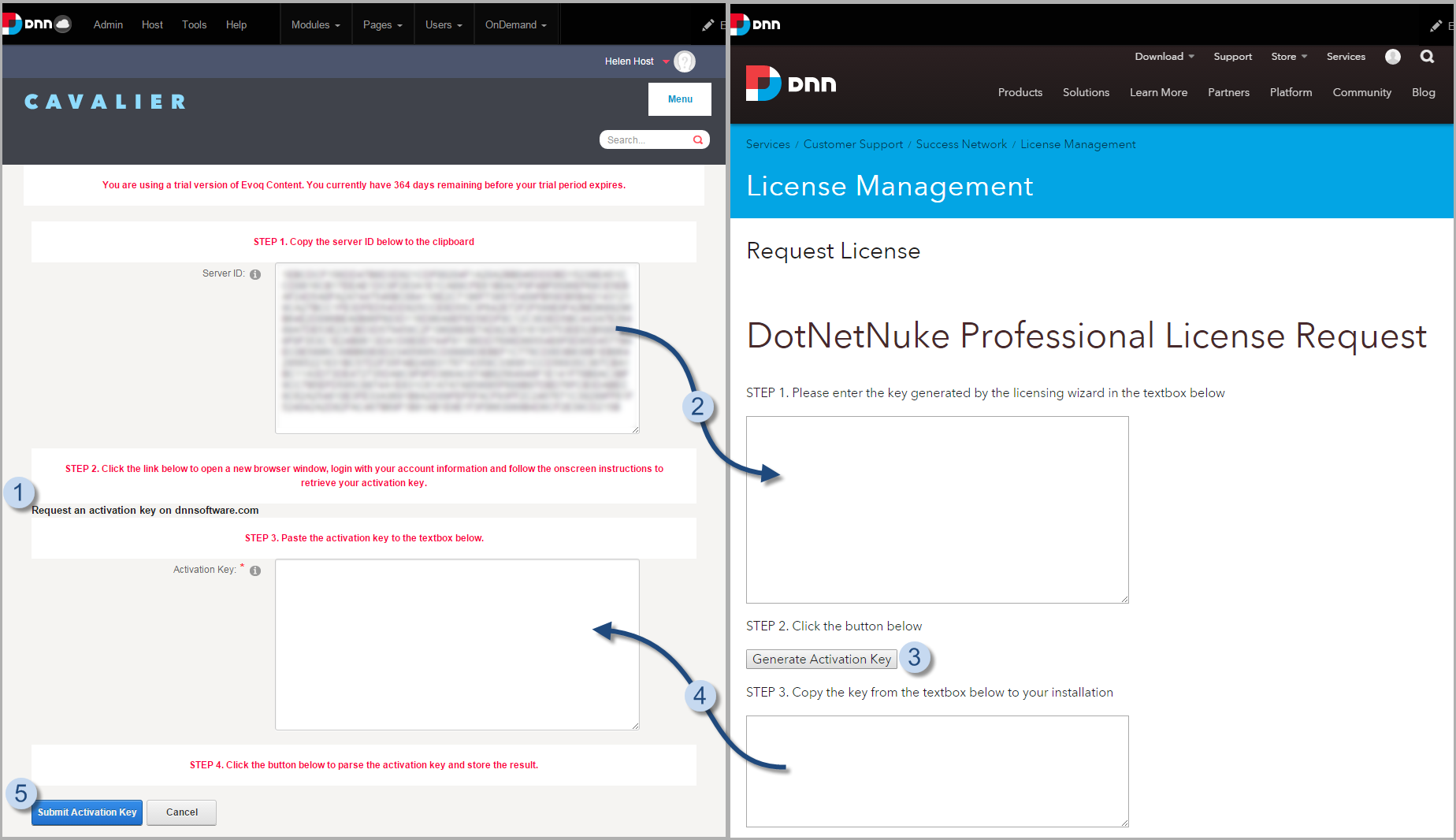
Task: Click the Server ID info icon
Action: 255,274
